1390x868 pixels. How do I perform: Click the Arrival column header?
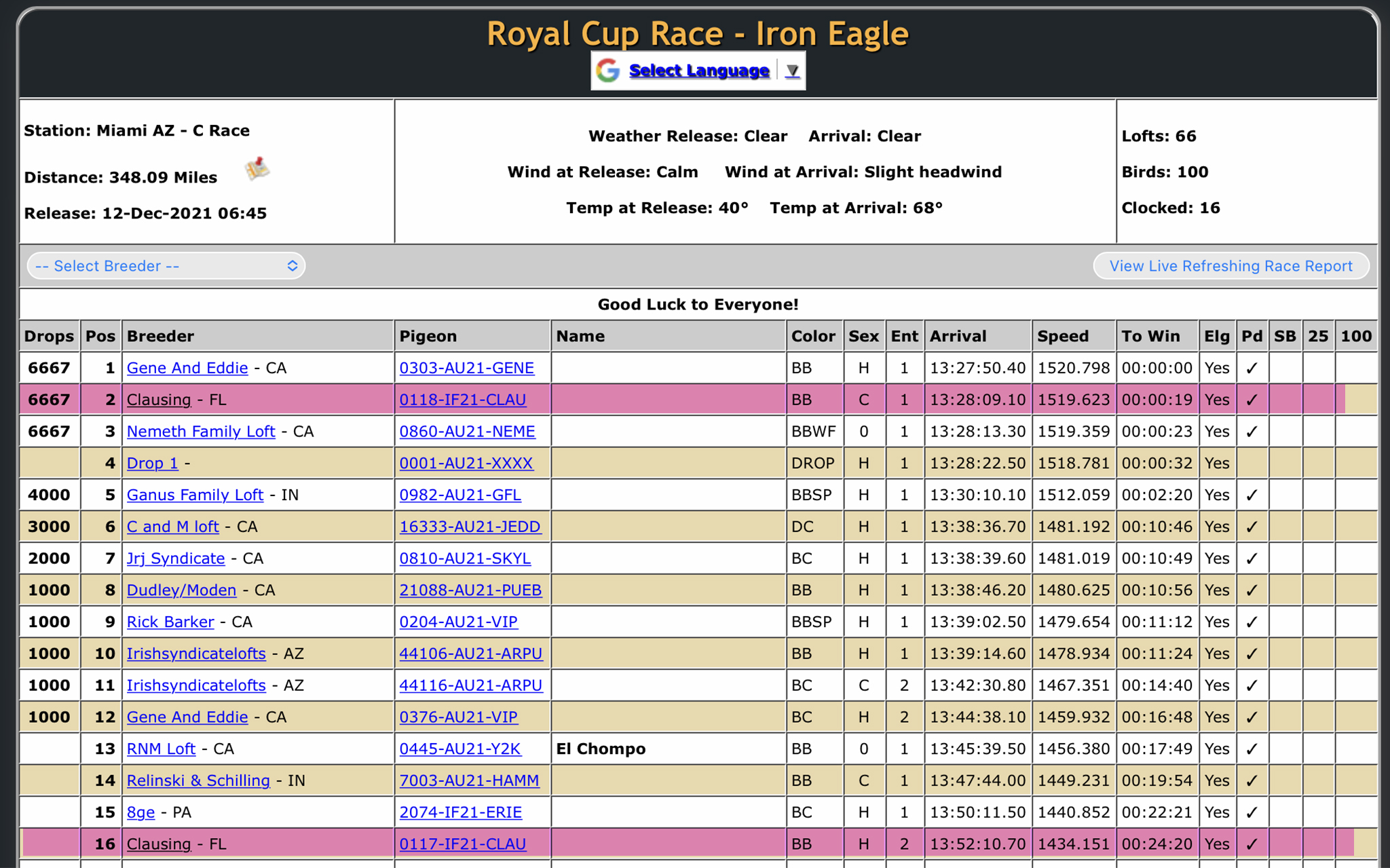click(958, 336)
